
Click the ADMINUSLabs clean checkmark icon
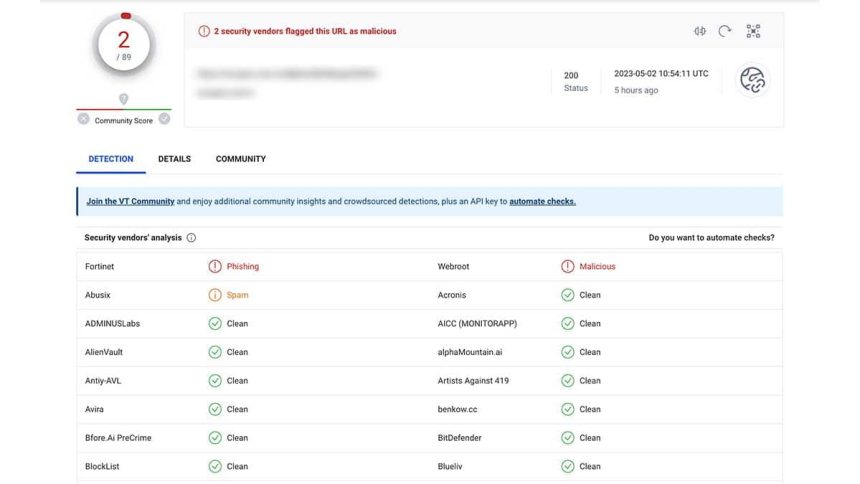coord(215,323)
